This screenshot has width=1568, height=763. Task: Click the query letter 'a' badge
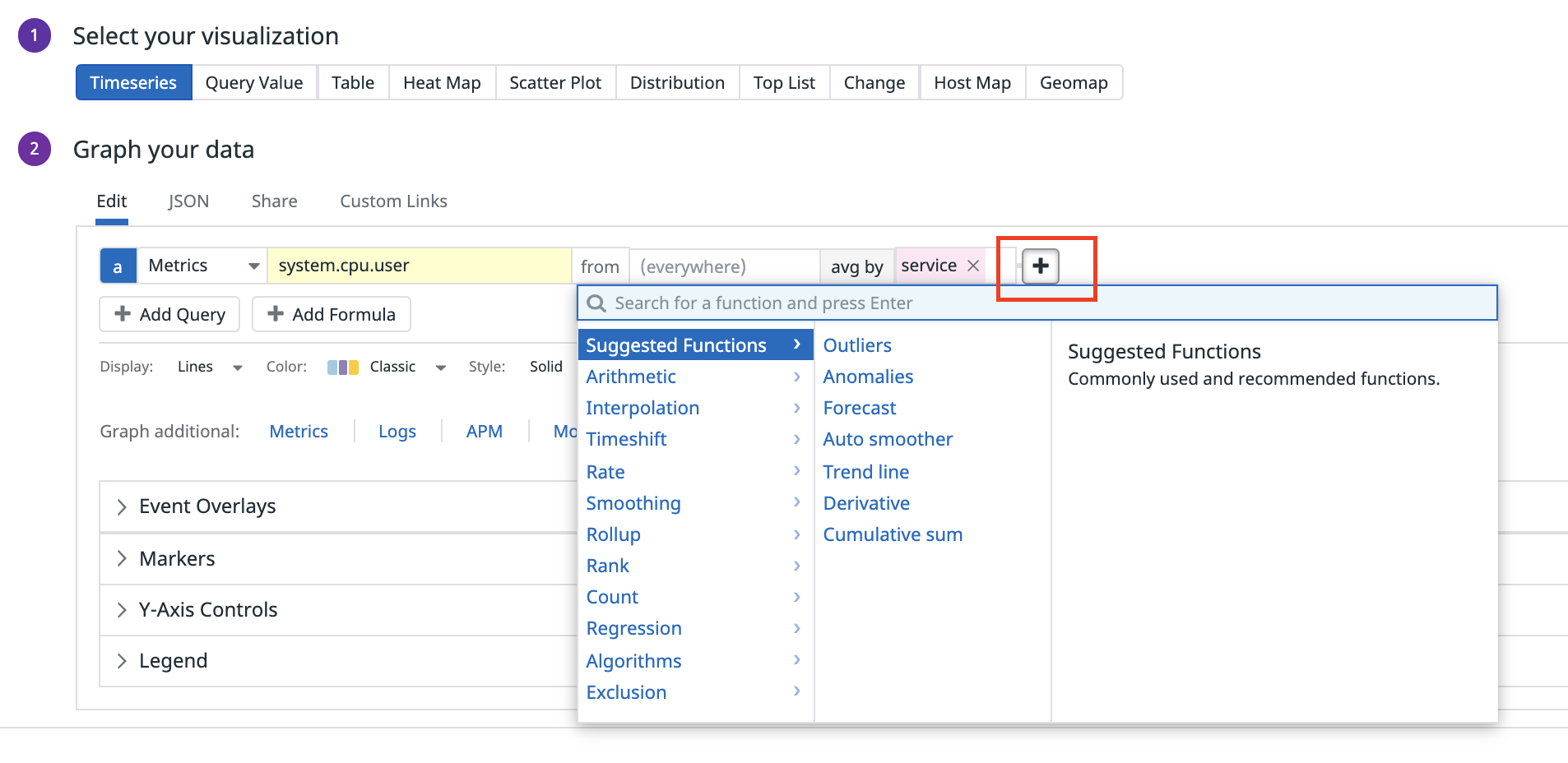tap(118, 266)
